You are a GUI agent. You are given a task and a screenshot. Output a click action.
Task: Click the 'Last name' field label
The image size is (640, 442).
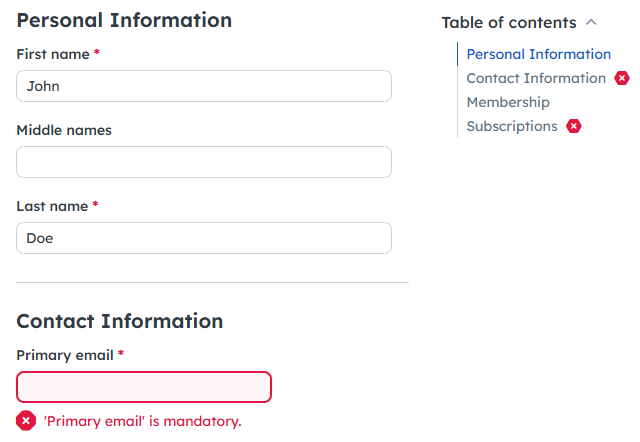[52, 206]
